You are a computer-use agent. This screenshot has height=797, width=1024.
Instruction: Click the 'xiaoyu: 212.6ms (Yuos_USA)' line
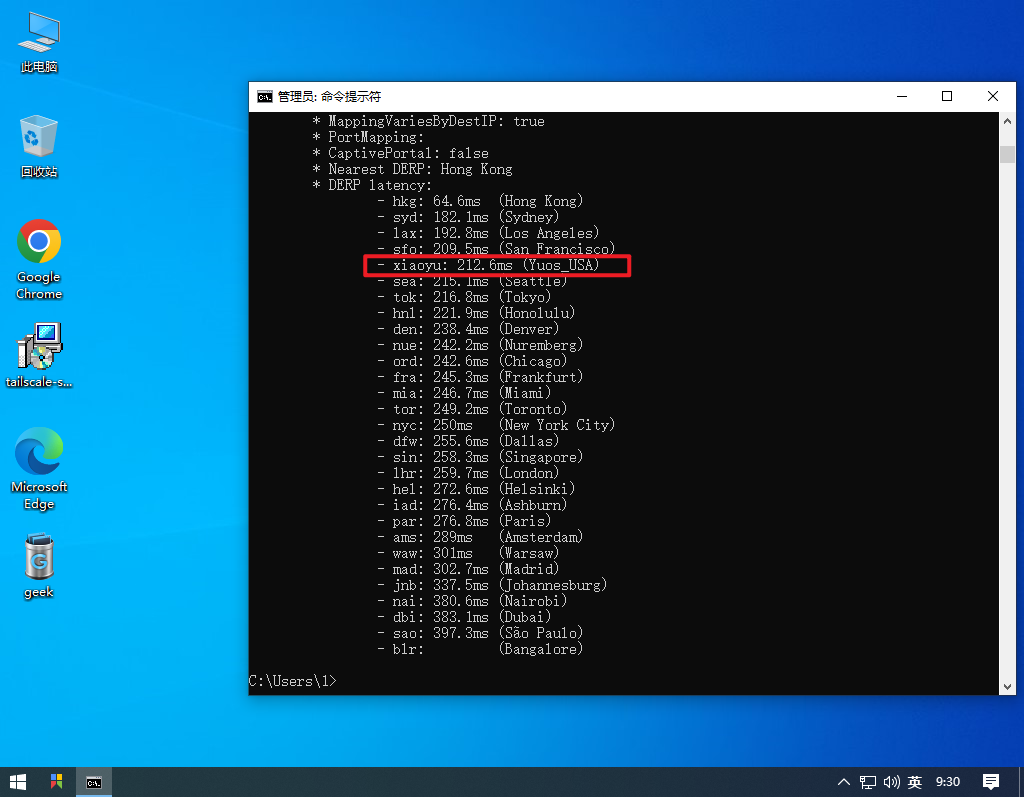(488, 265)
